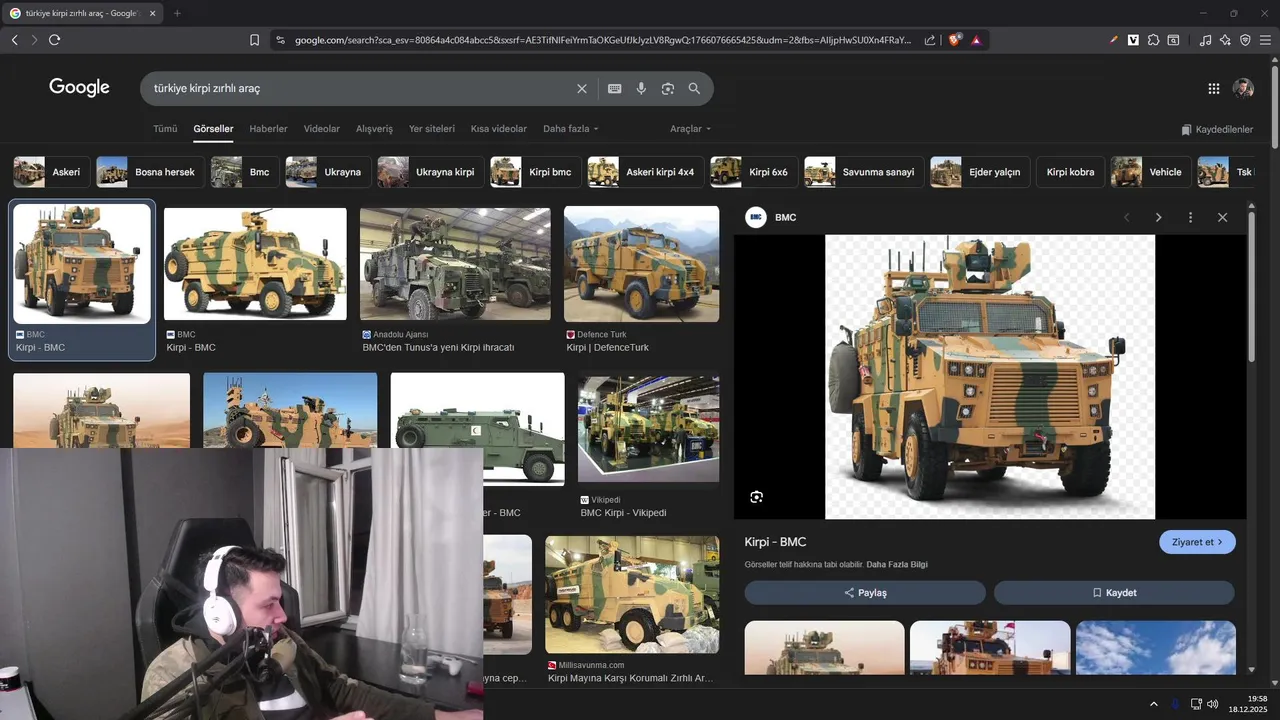Expand the Araçlar tools dropdown

[691, 129]
